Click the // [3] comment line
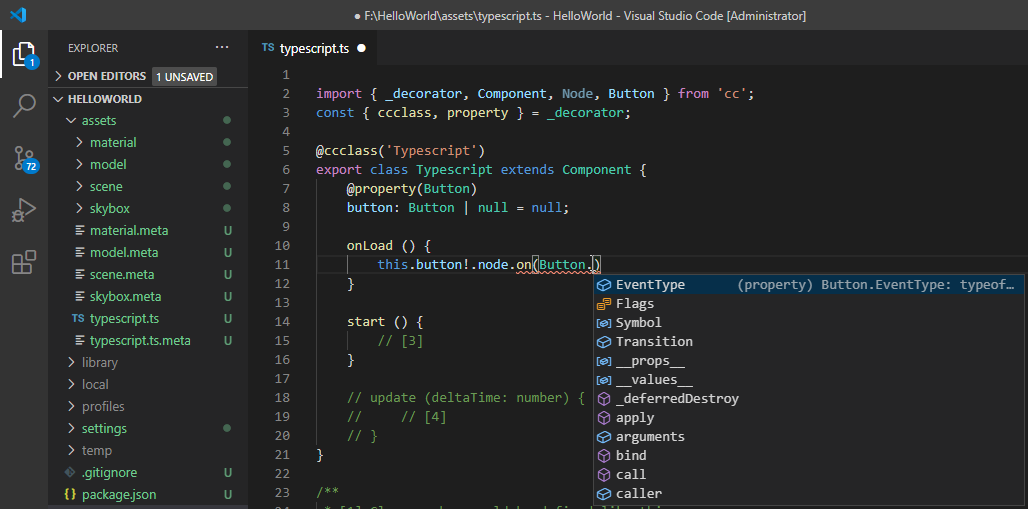The image size is (1028, 509). tap(400, 341)
